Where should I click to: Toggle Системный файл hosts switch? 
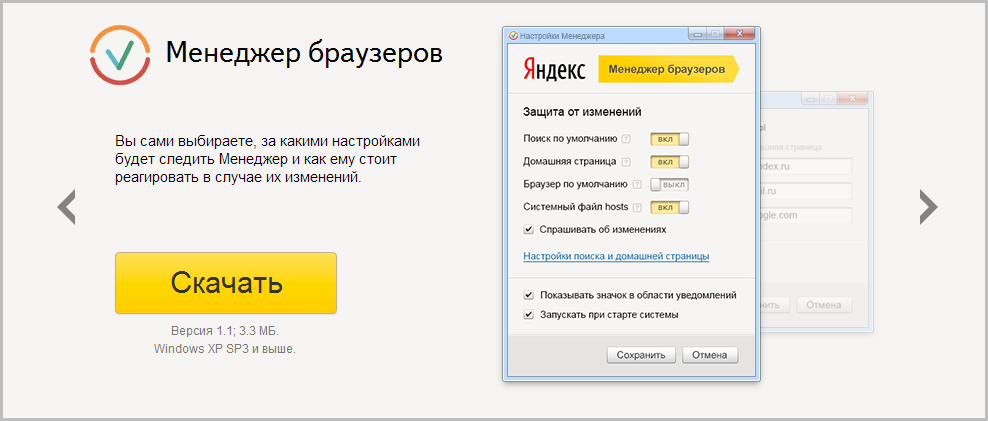click(670, 207)
